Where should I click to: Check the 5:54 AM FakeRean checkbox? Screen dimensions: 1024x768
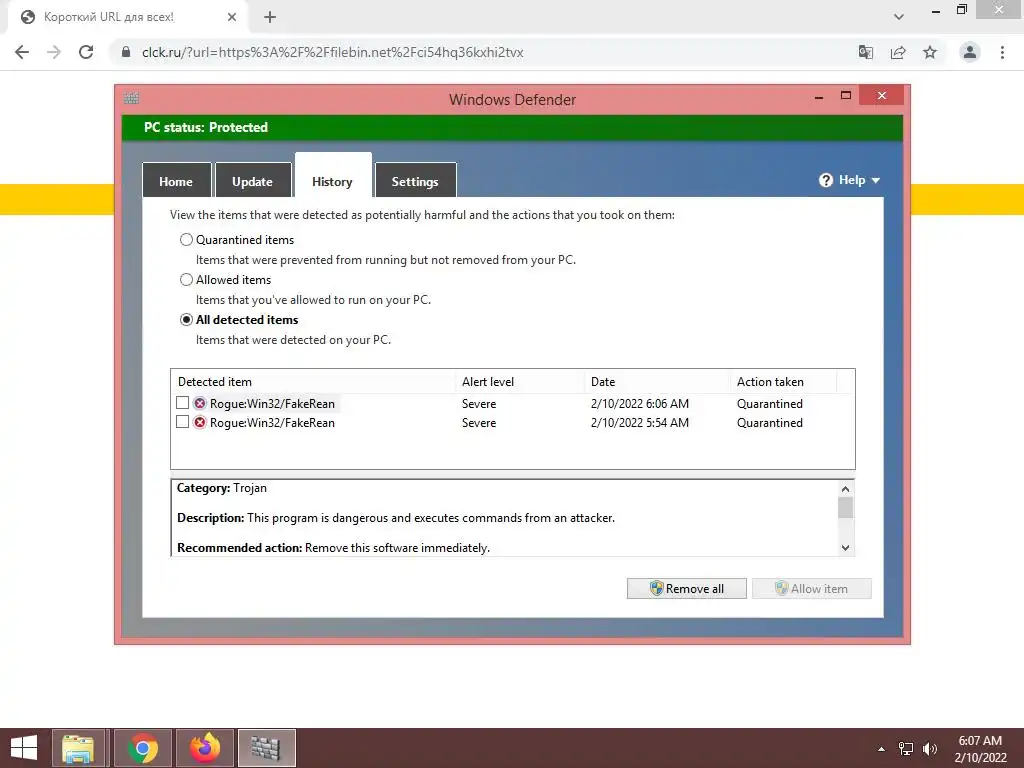tap(183, 422)
